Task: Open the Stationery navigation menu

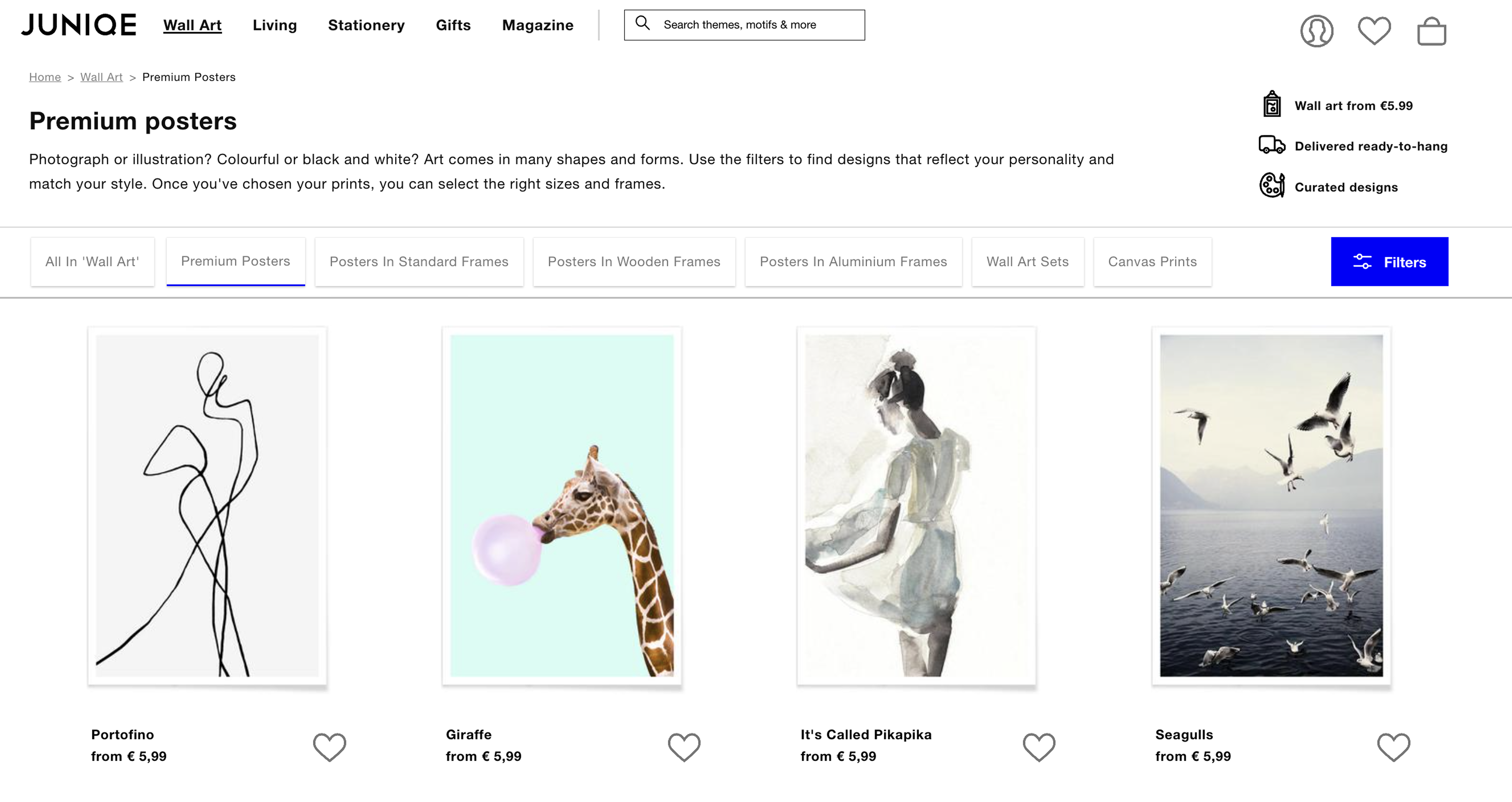Action: (x=366, y=25)
